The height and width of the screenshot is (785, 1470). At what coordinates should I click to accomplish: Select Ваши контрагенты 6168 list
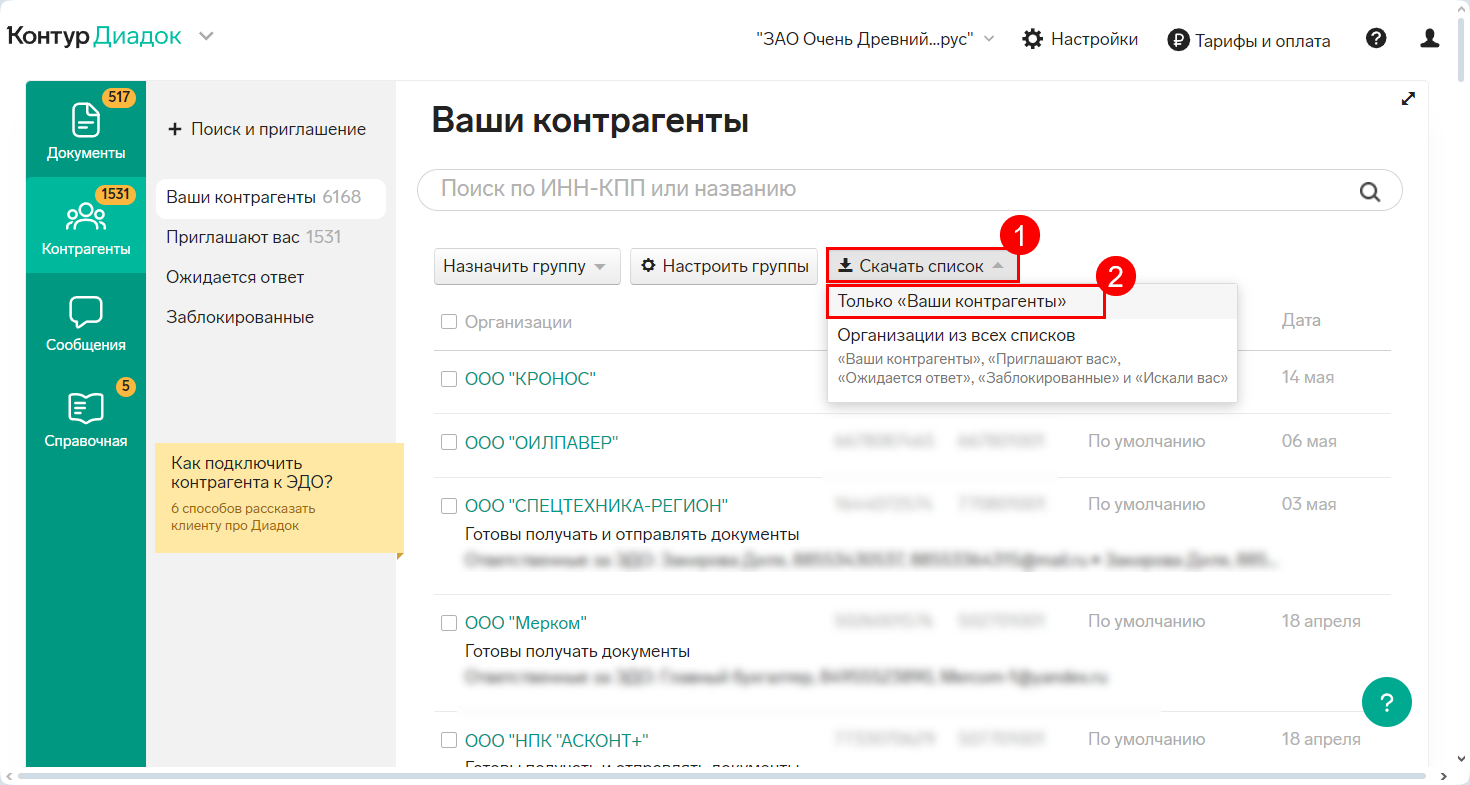point(270,197)
